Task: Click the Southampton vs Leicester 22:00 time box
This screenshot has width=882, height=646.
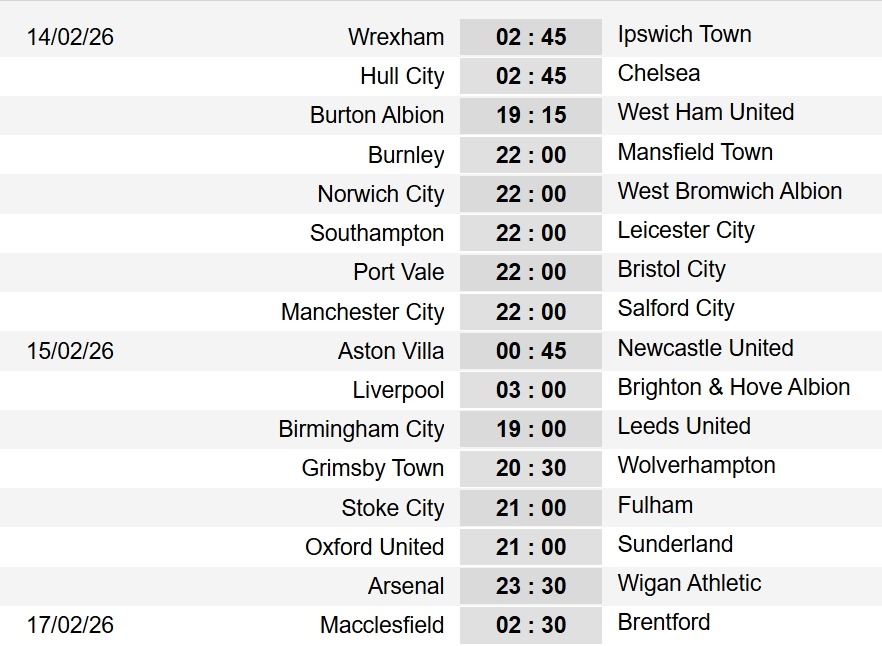Action: tap(530, 233)
